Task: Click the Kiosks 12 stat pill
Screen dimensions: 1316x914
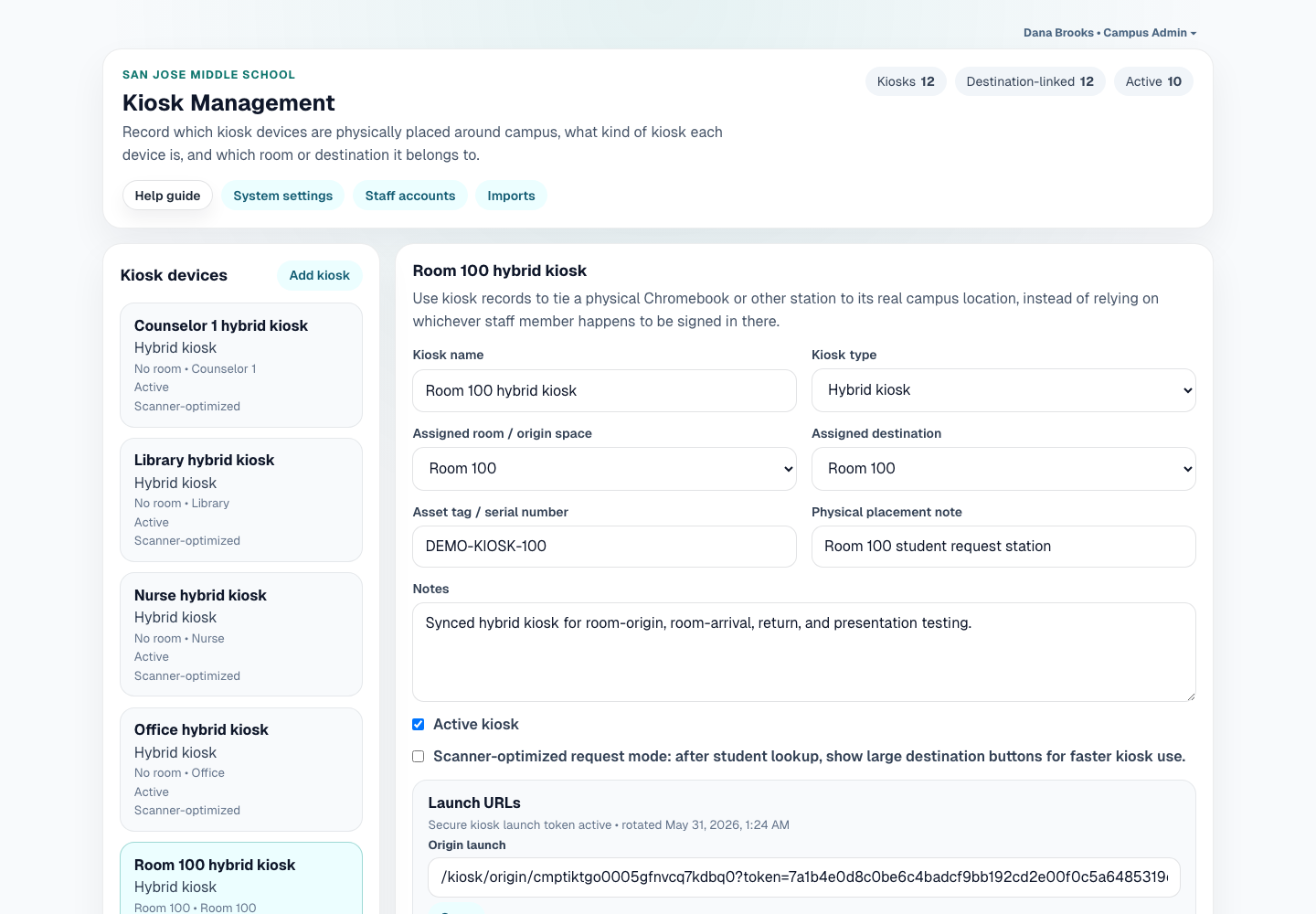Action: pyautogui.click(x=906, y=81)
